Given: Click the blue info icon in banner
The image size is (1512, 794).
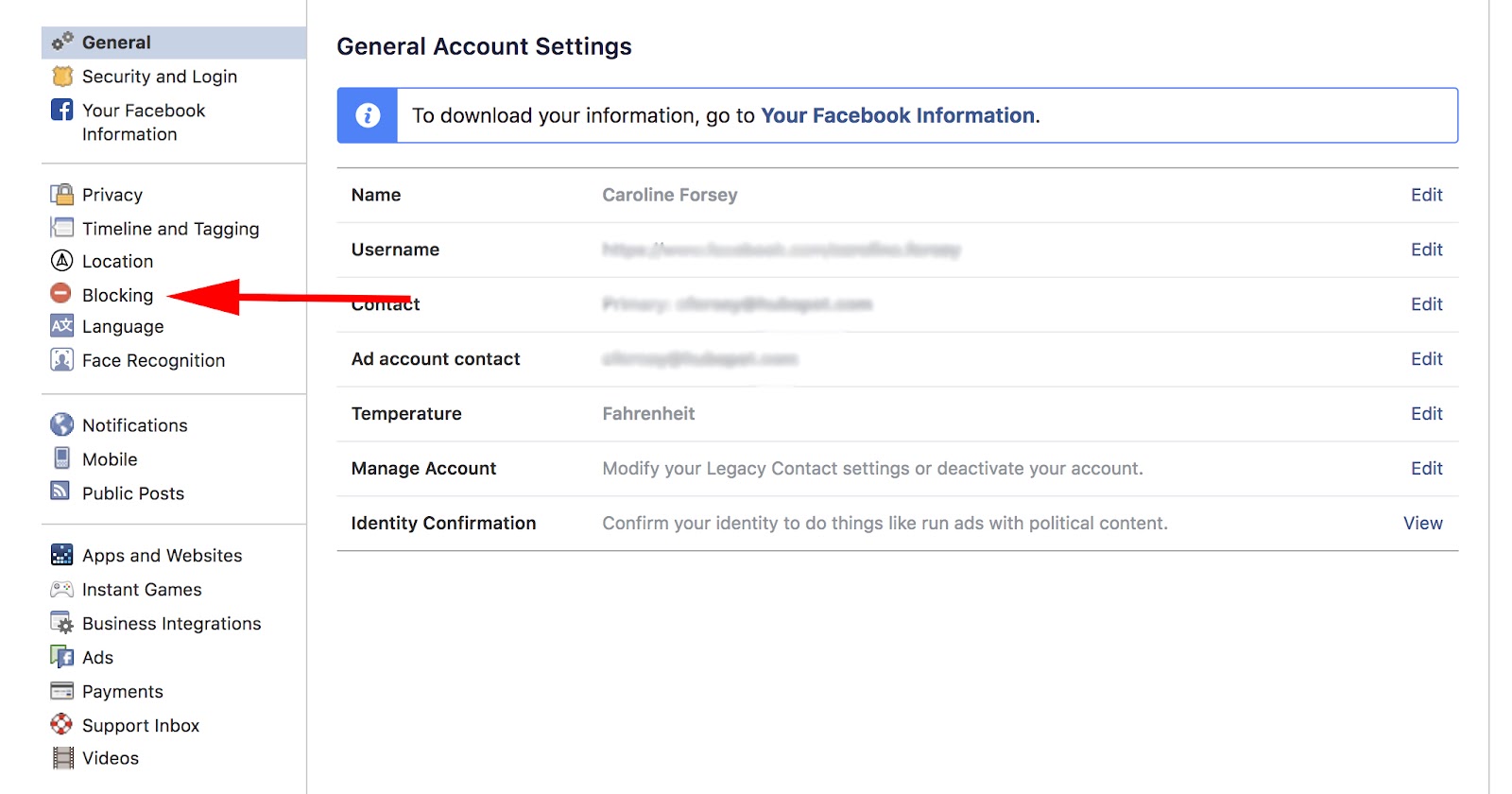Looking at the screenshot, I should (x=368, y=115).
